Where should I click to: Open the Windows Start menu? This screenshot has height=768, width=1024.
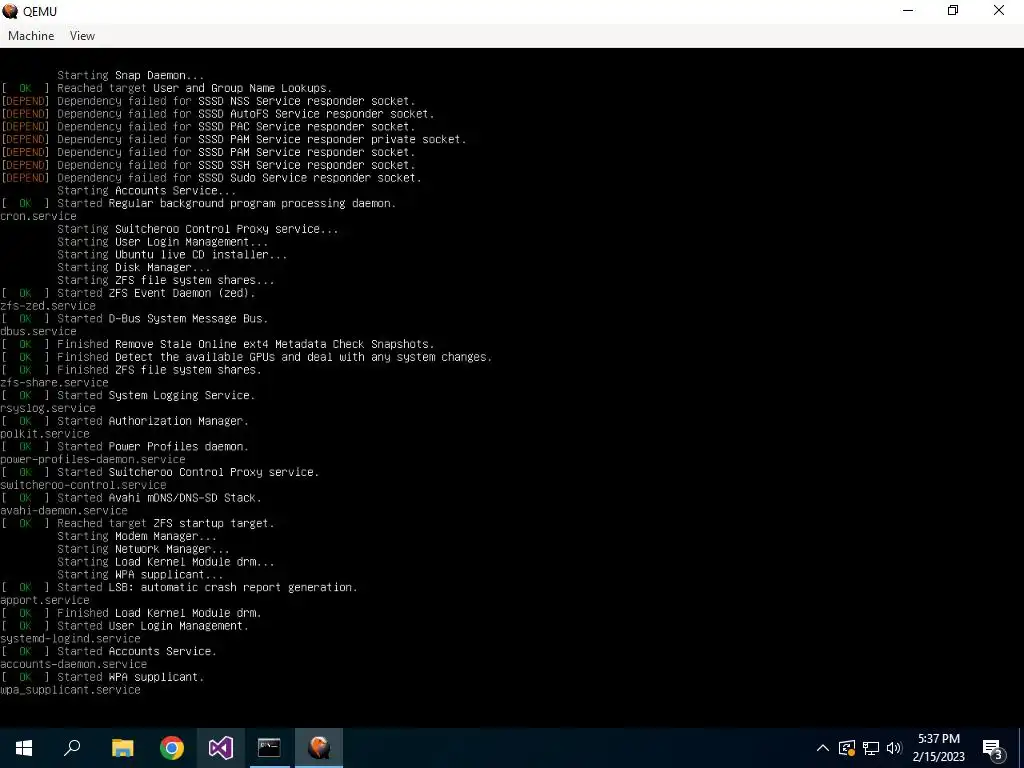(24, 748)
